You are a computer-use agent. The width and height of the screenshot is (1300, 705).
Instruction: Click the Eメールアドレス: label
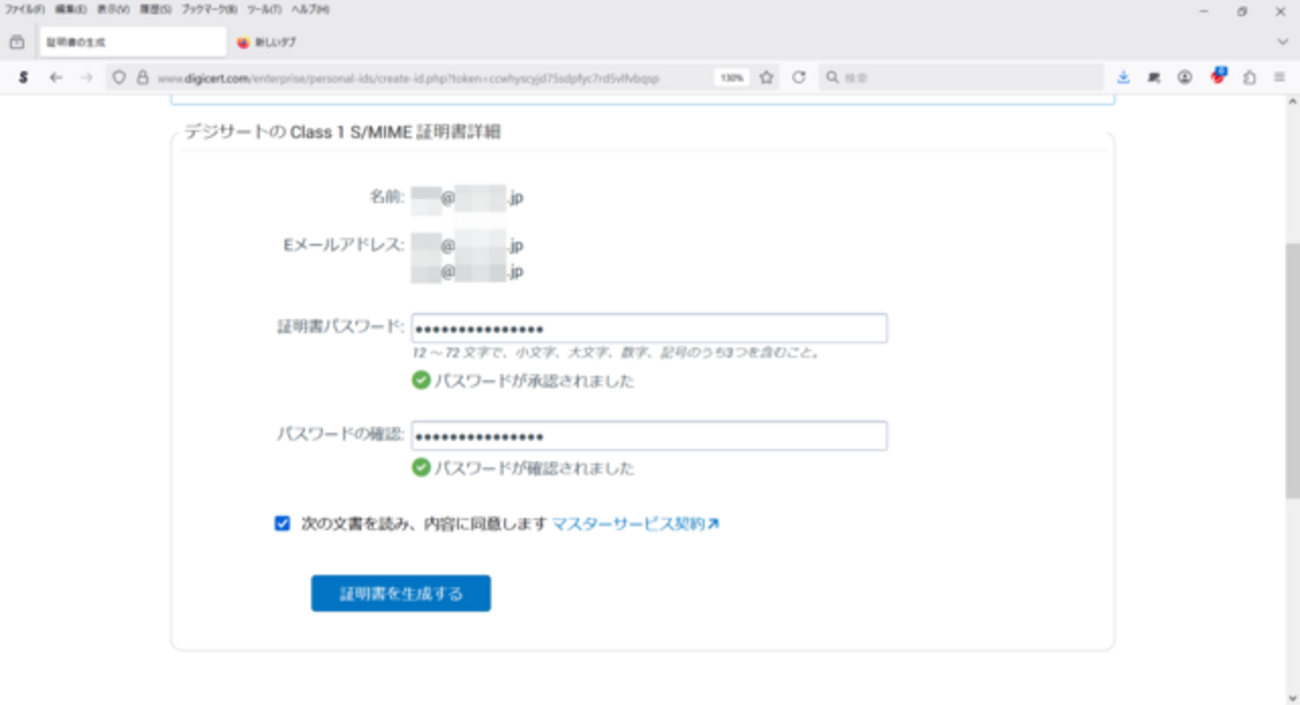pos(344,244)
